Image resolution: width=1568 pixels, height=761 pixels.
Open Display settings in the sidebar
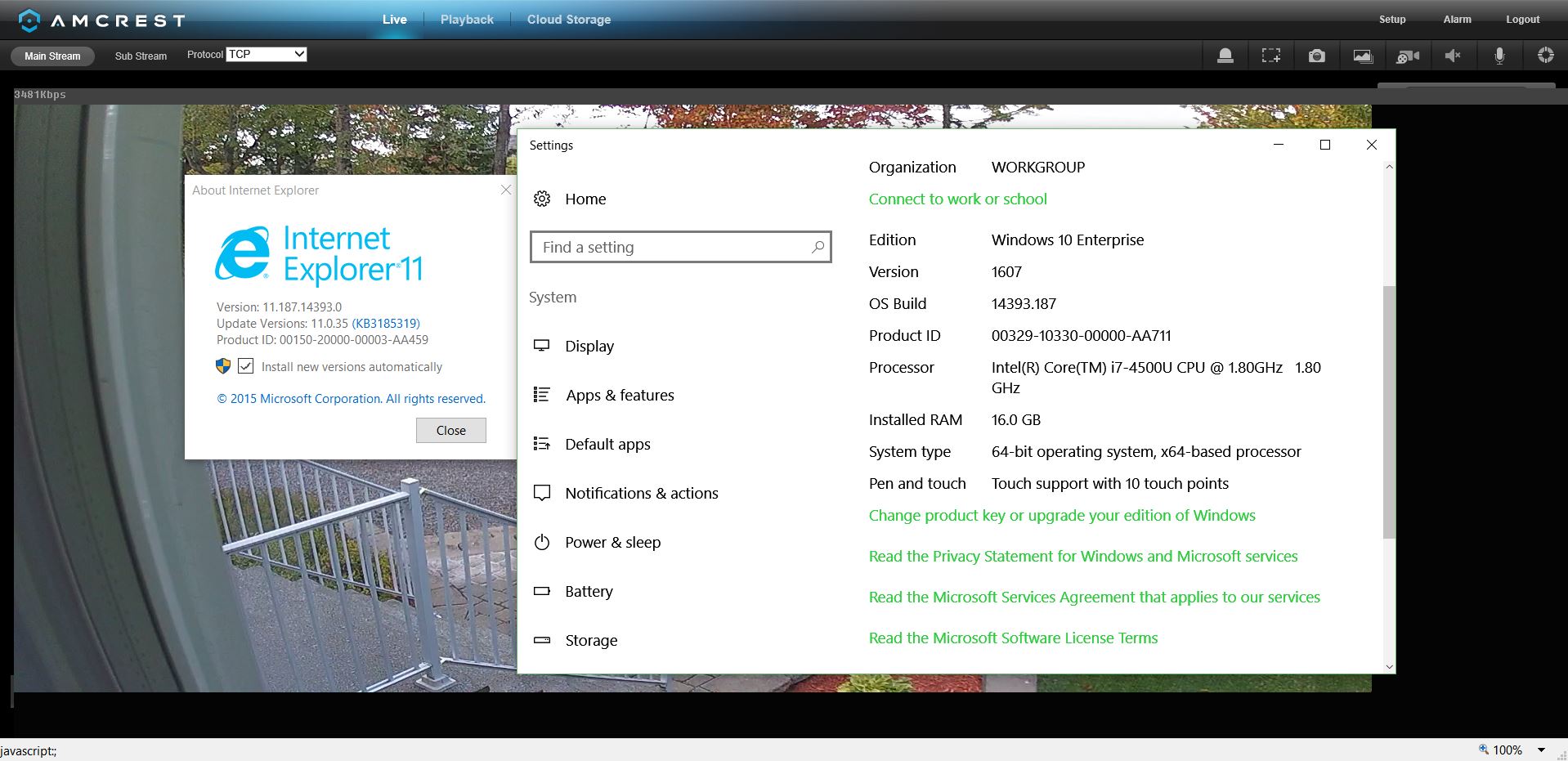point(589,346)
